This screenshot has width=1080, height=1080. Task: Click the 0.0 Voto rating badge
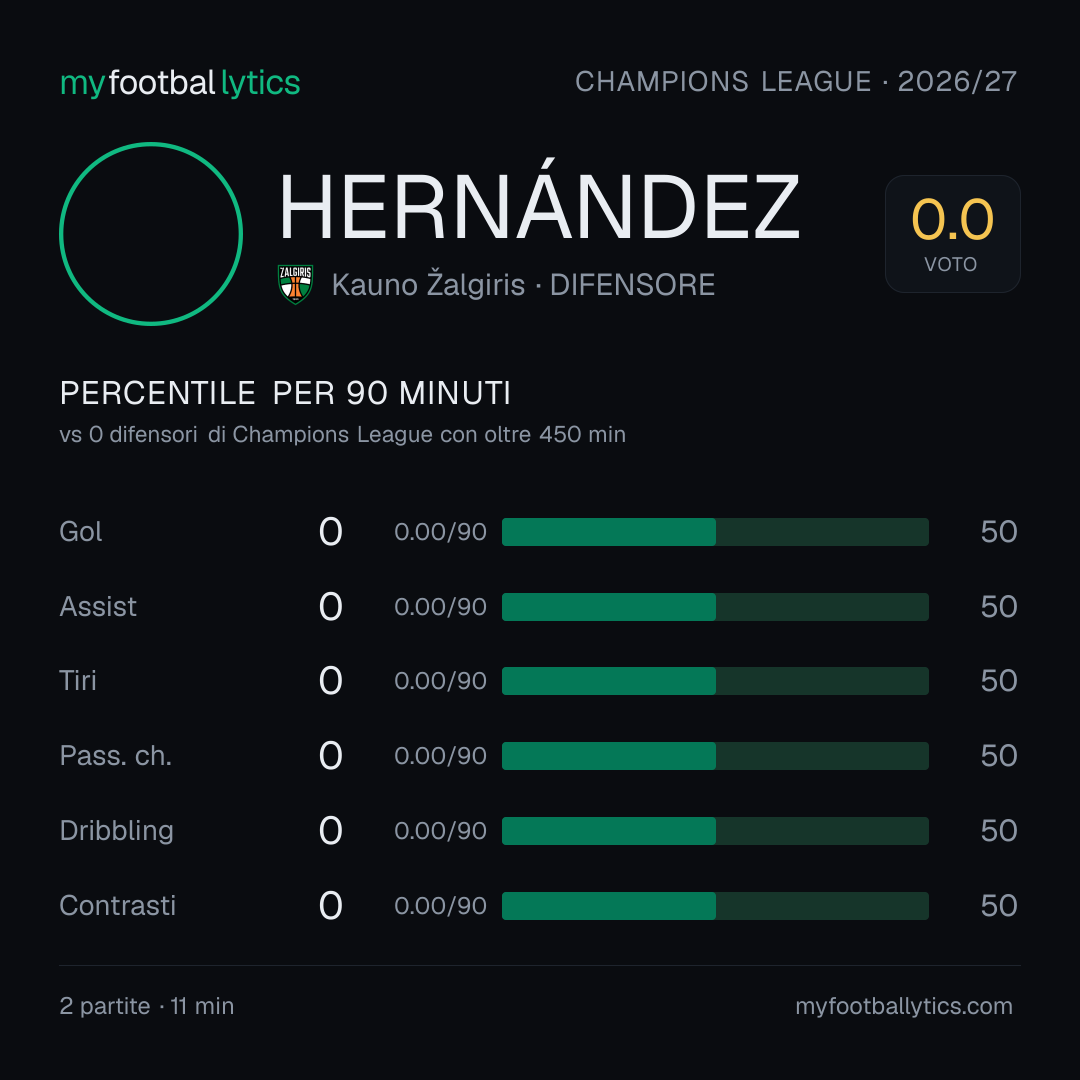tap(953, 233)
